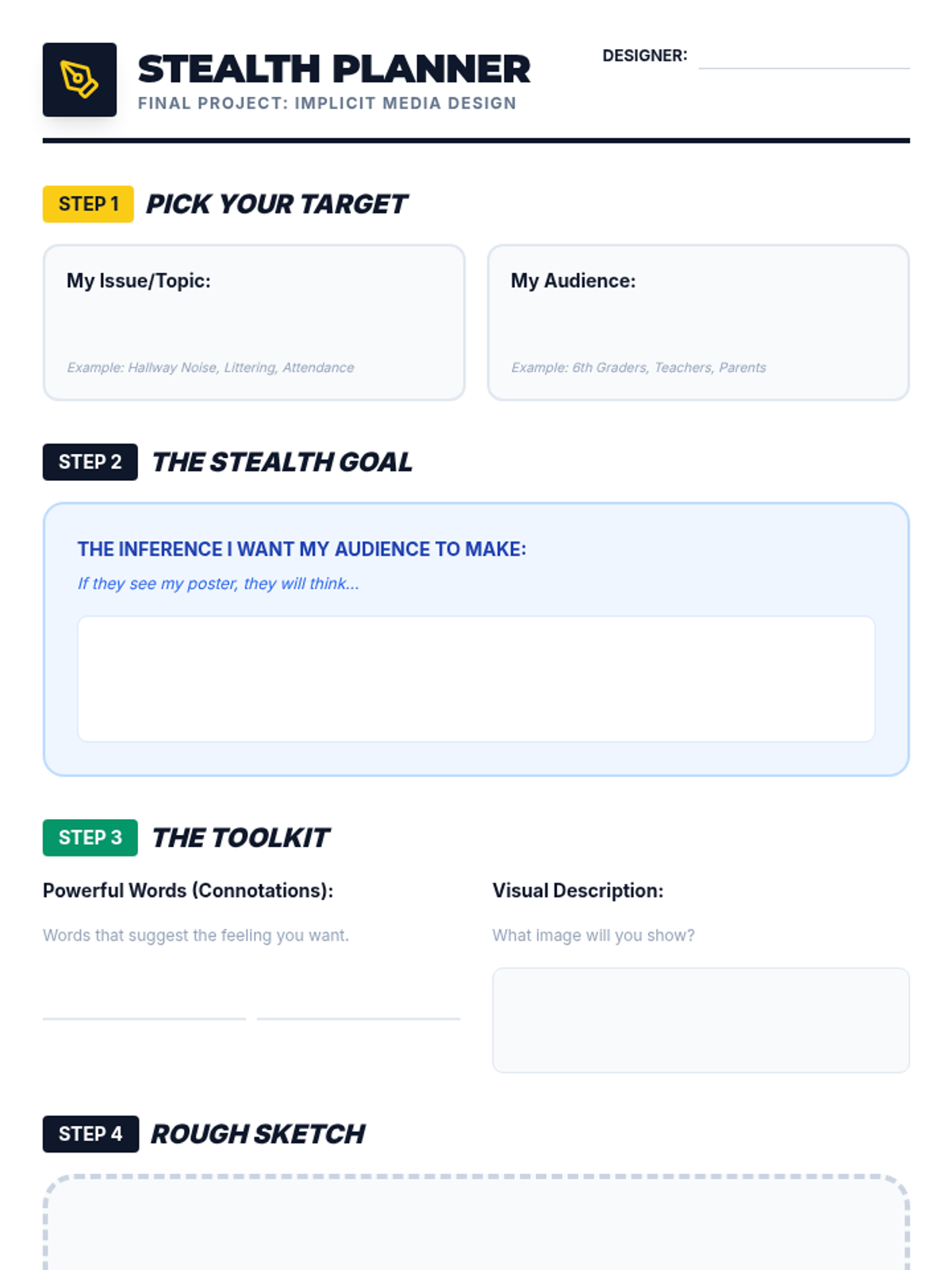Click the PICK YOUR TARGET heading
952x1270 pixels.
276,204
